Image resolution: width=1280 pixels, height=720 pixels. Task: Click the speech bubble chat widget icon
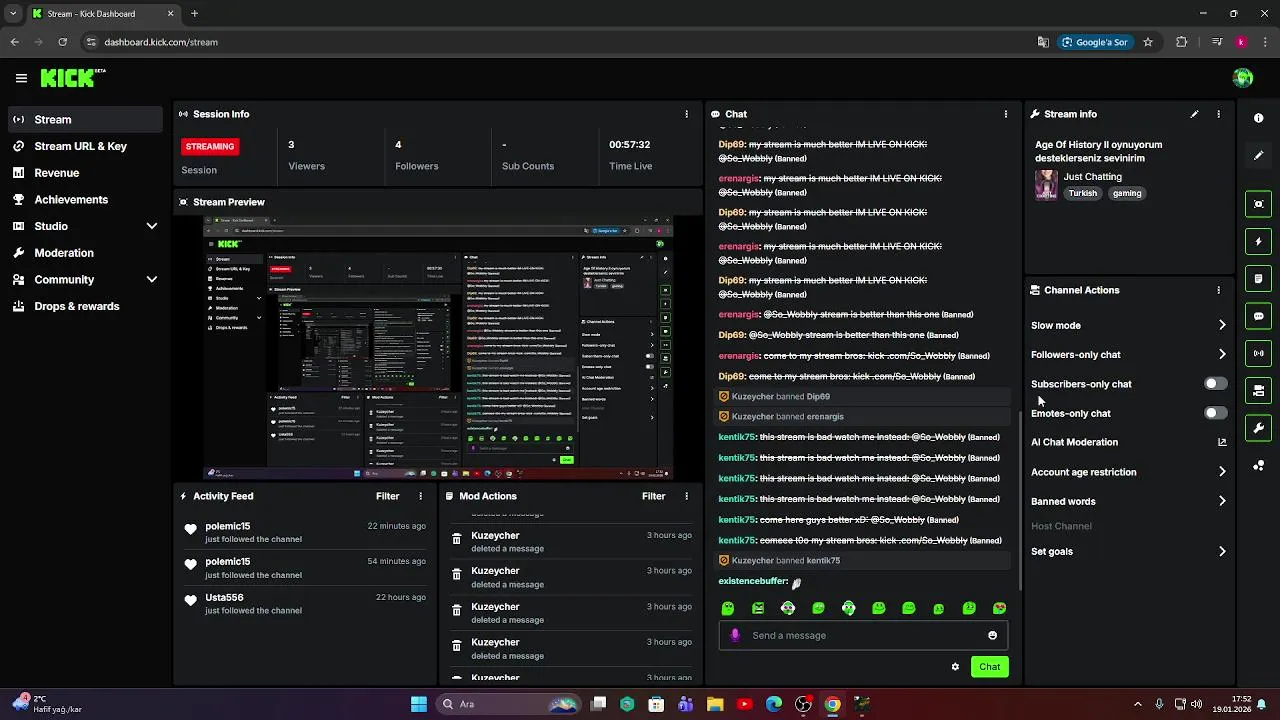(x=1258, y=316)
